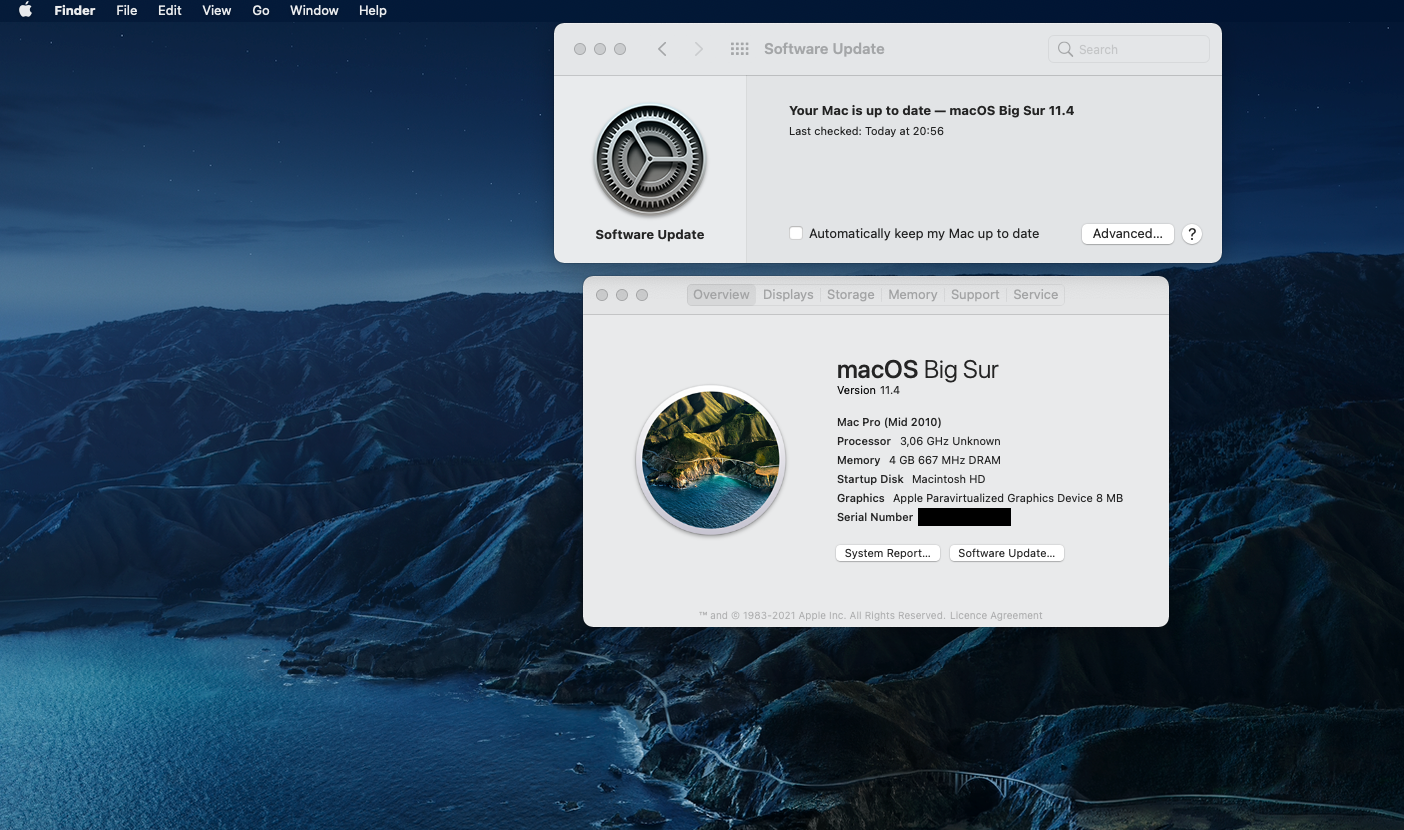This screenshot has height=830, width=1404.
Task: Open the Finder menu
Action: pyautogui.click(x=75, y=10)
